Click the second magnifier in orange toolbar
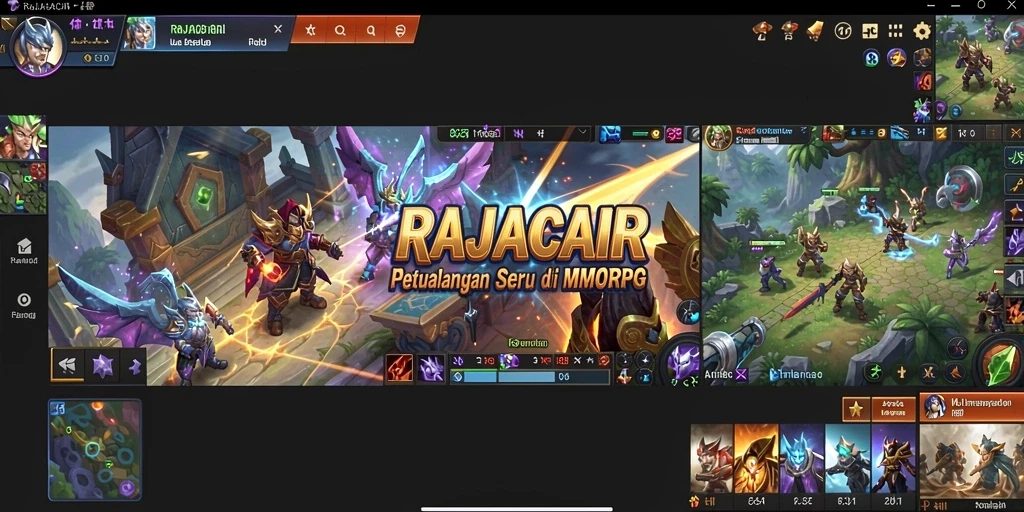The image size is (1024, 512). [370, 30]
